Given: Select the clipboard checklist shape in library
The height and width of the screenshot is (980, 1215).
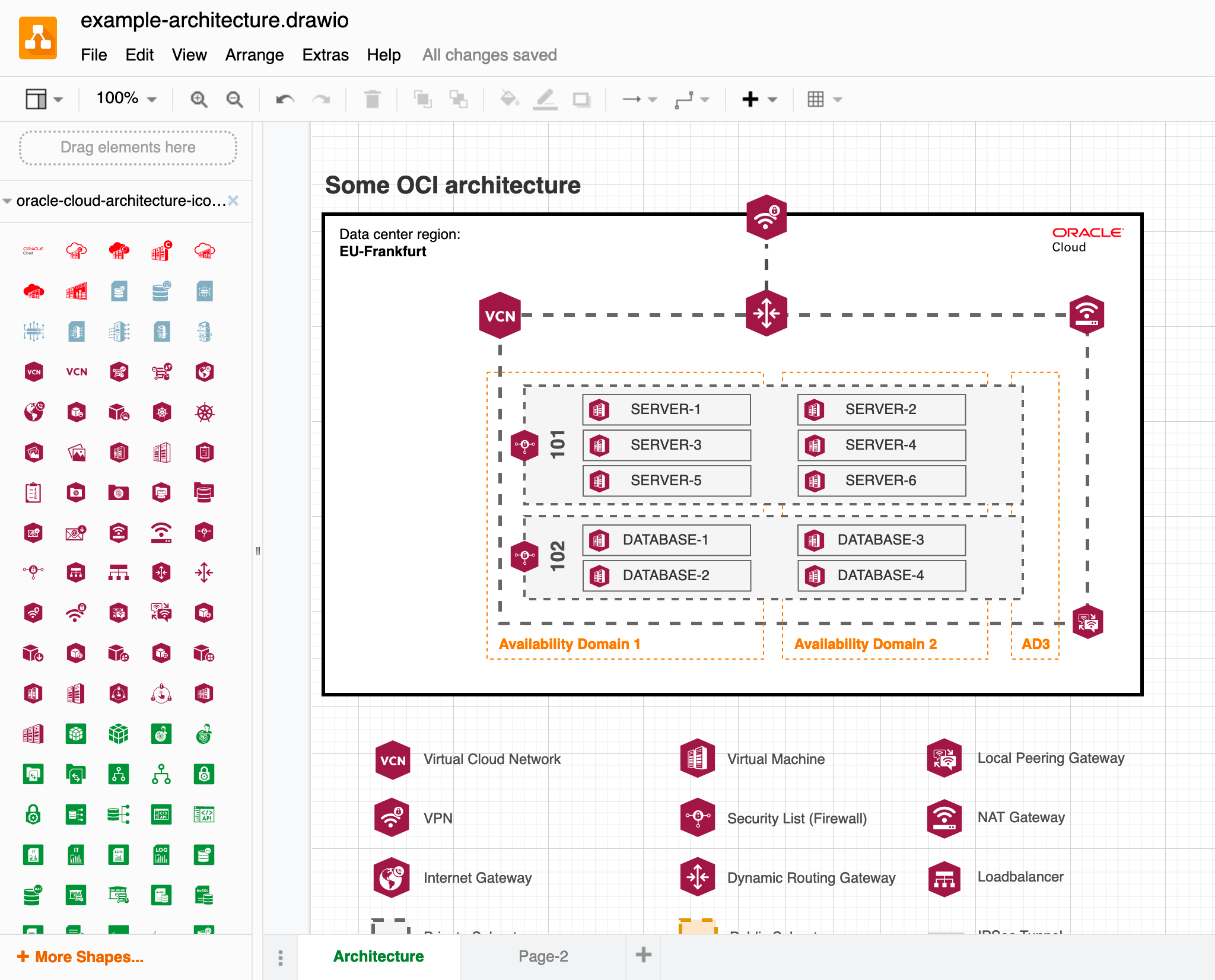Looking at the screenshot, I should tap(33, 492).
